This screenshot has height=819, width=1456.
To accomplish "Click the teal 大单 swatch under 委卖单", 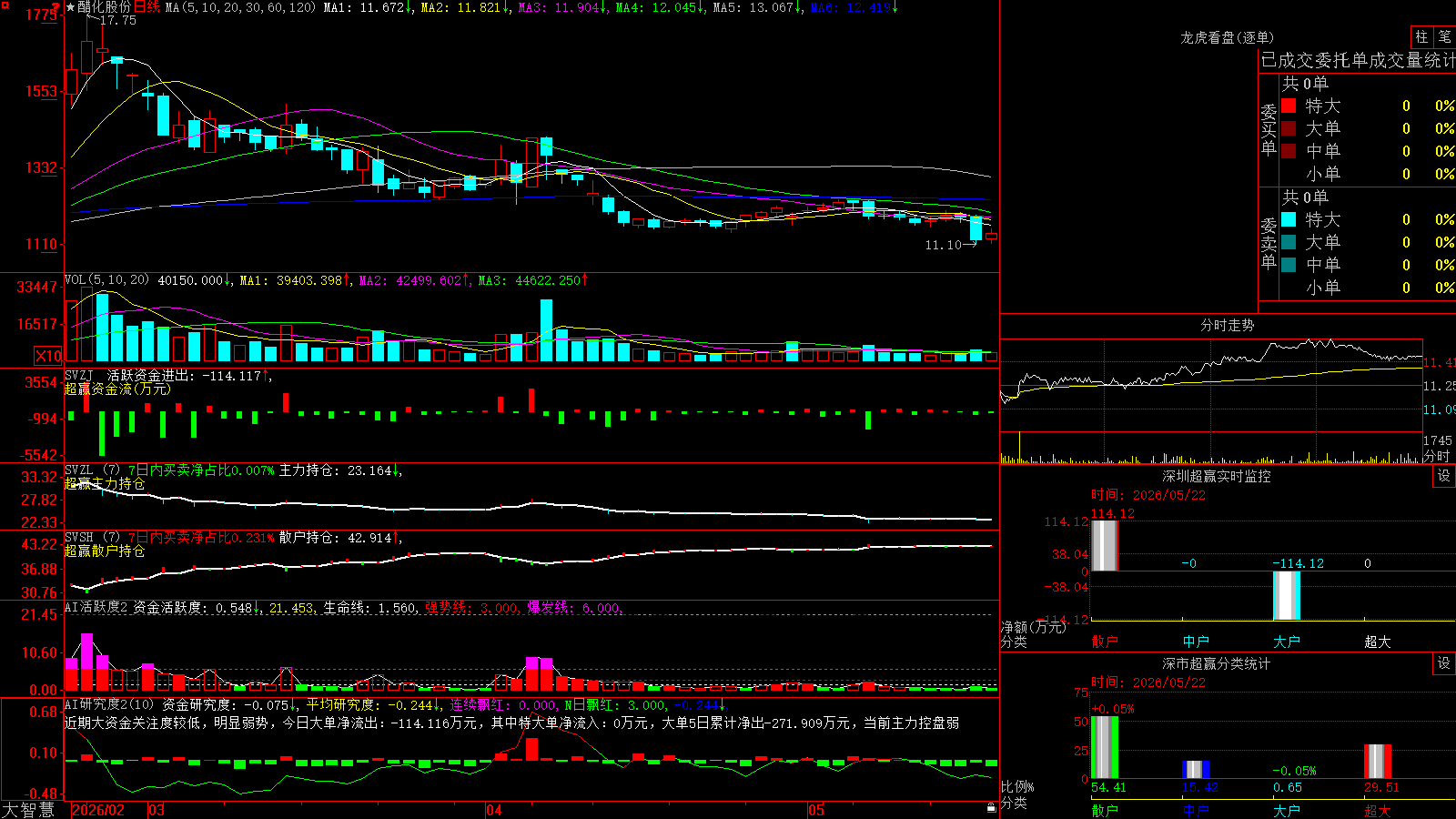I will click(x=1289, y=242).
